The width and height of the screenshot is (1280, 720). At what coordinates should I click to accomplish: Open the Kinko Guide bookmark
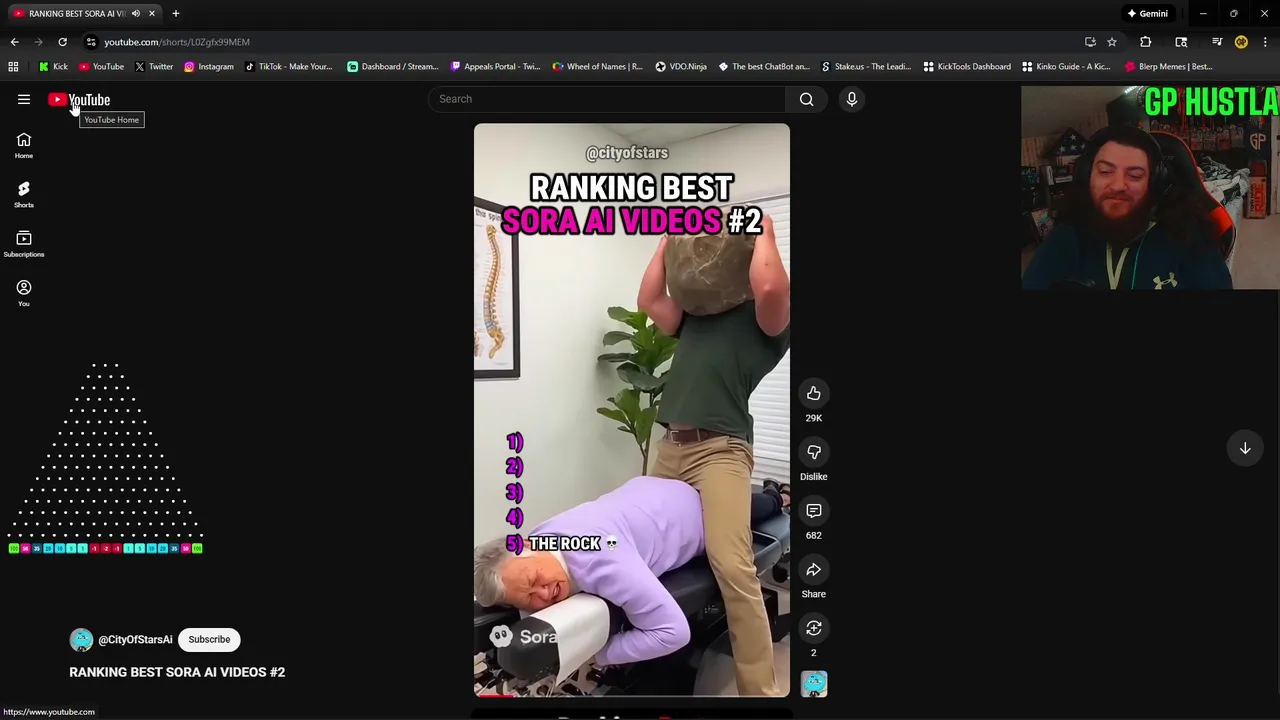[x=1066, y=67]
